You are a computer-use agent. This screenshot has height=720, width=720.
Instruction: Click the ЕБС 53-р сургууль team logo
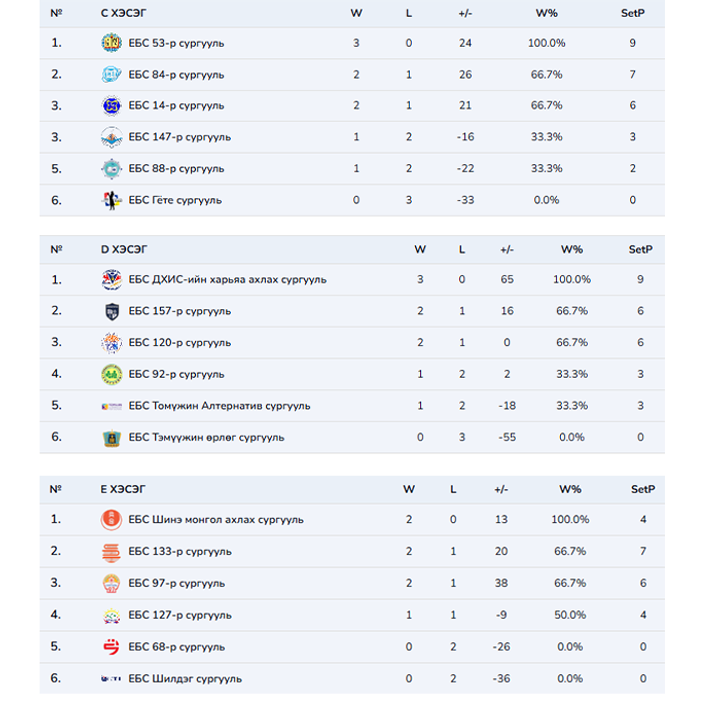(x=111, y=43)
